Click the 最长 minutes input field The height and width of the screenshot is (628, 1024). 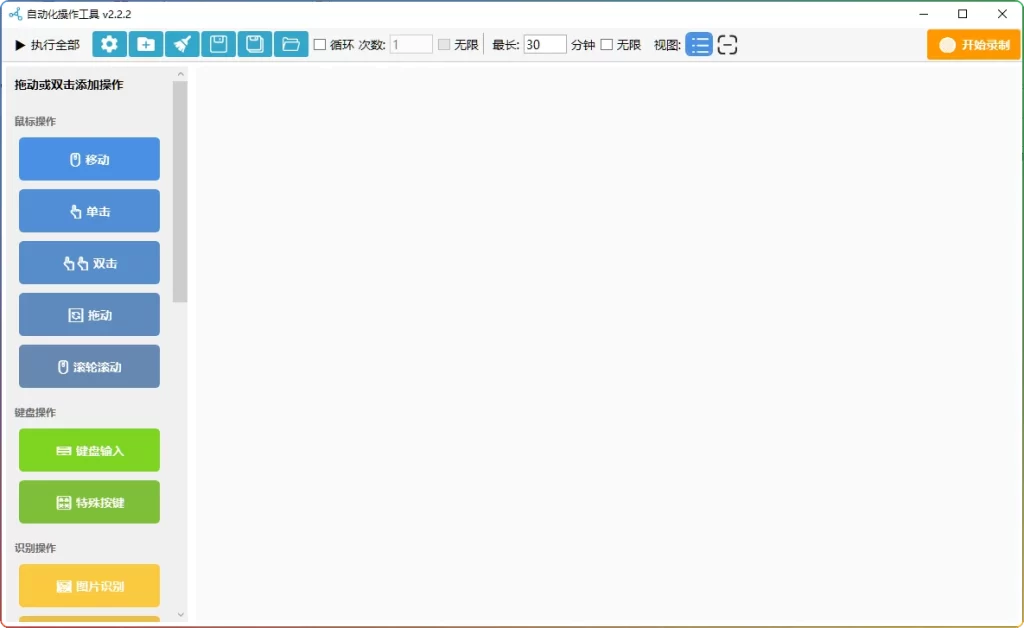tap(544, 44)
